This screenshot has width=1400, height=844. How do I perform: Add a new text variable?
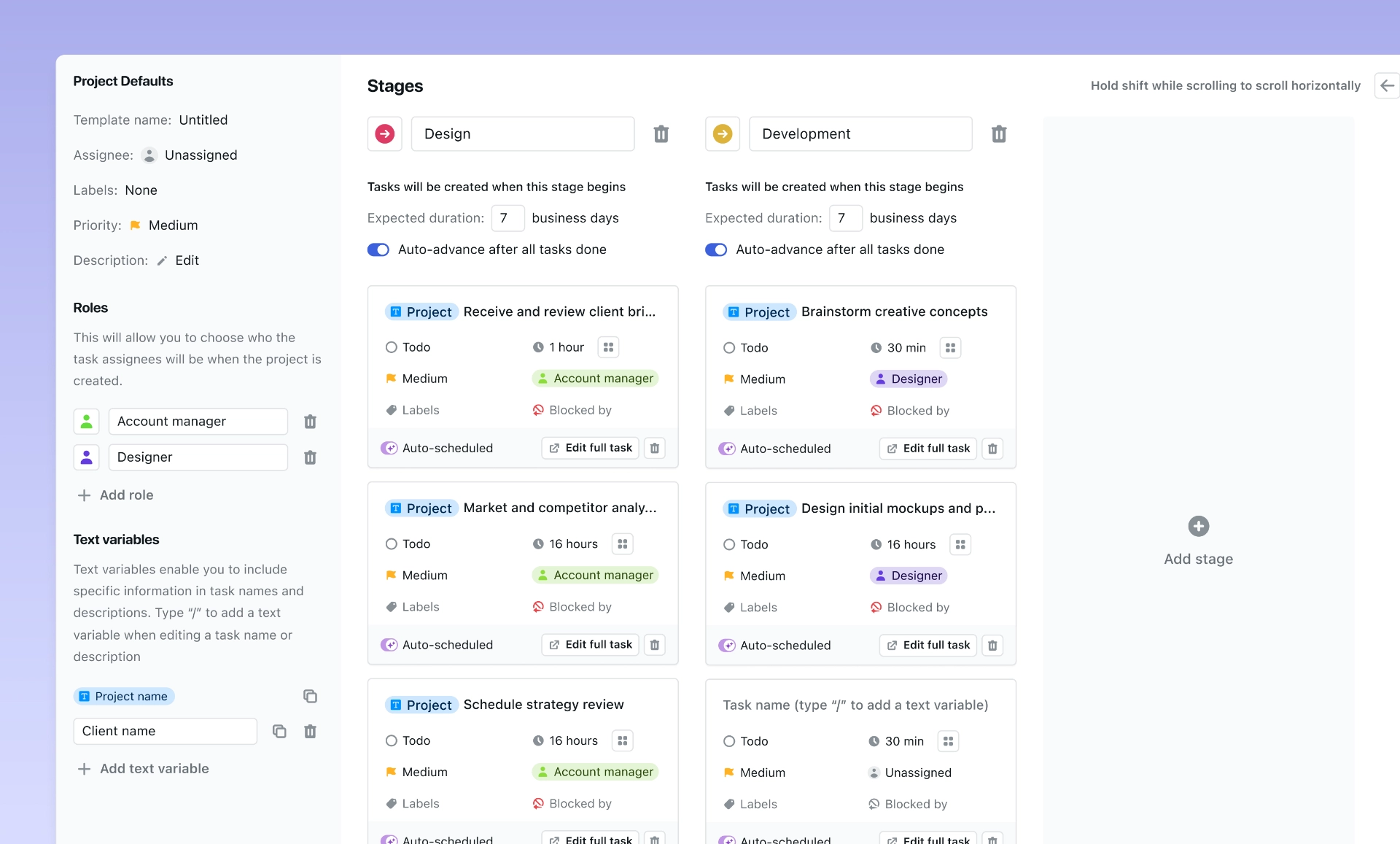point(143,769)
